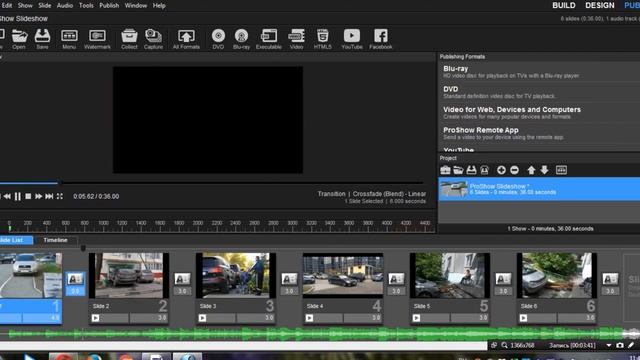Click the 2000 mark on the time ruler
This screenshot has width=640, height=360.
198,223
